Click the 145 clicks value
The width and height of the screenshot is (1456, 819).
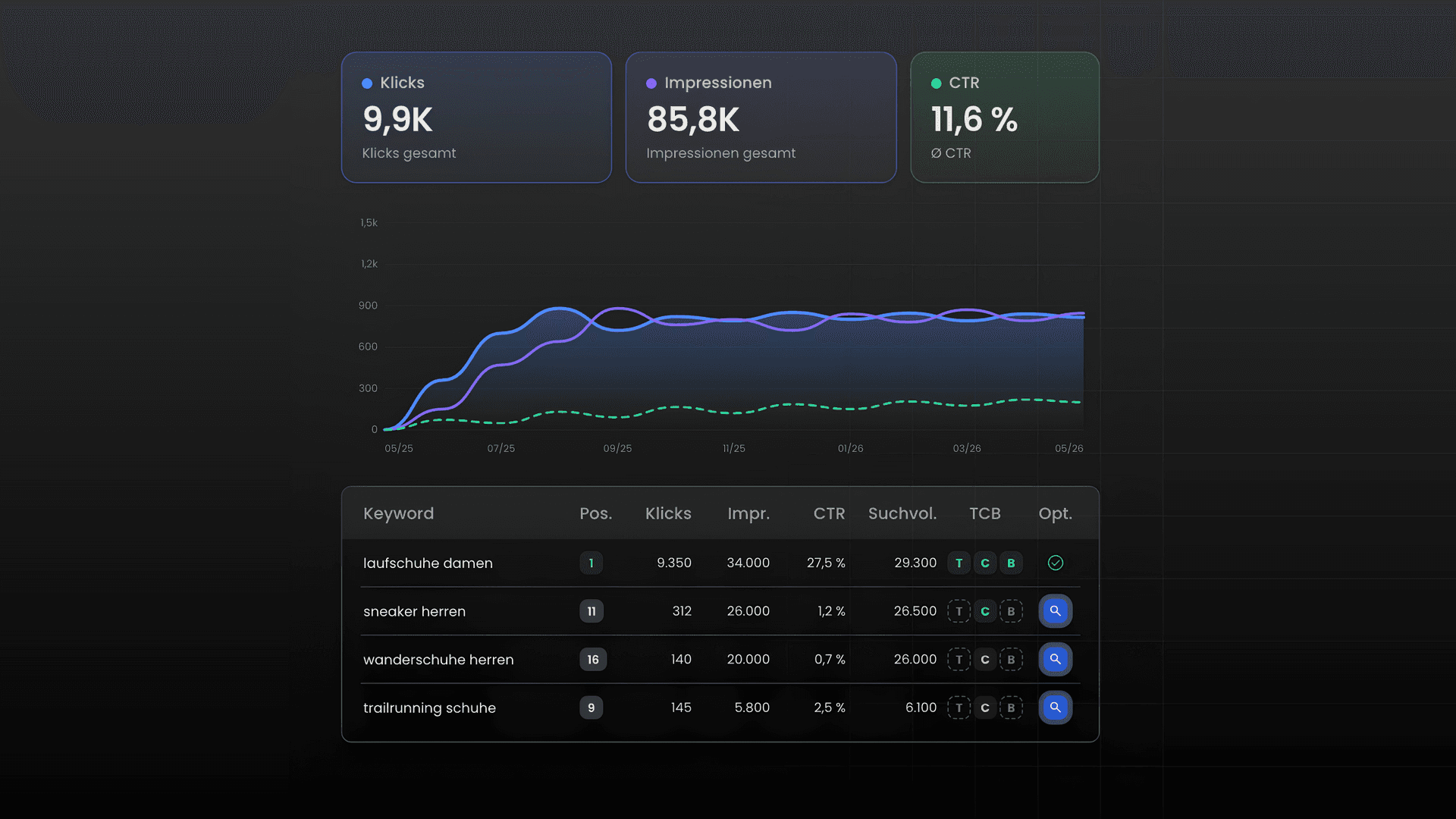[681, 708]
